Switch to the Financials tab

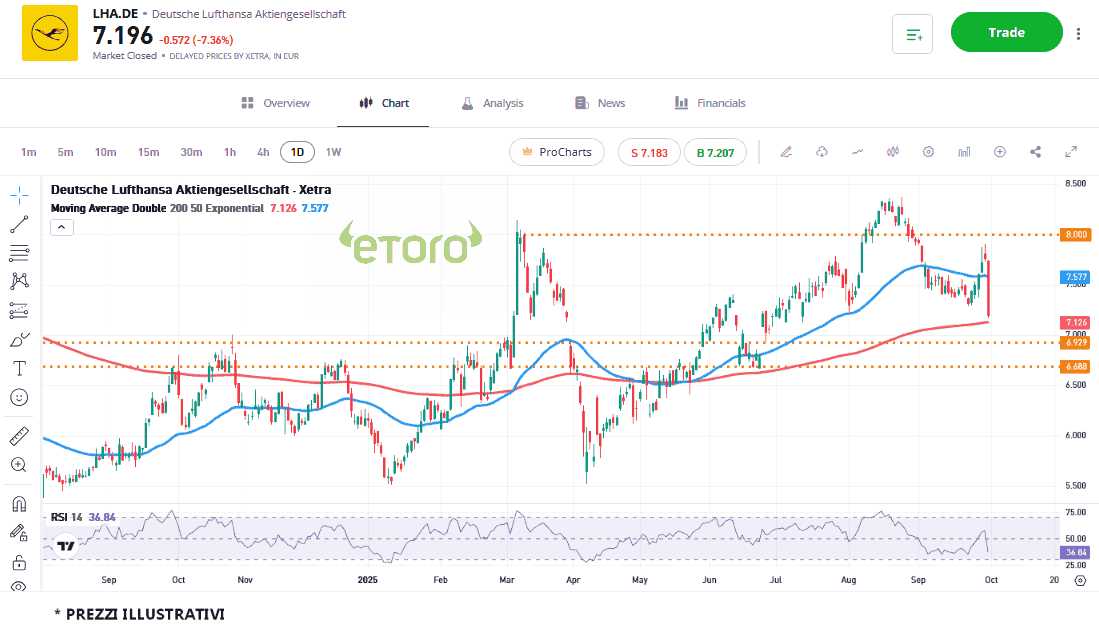point(710,103)
